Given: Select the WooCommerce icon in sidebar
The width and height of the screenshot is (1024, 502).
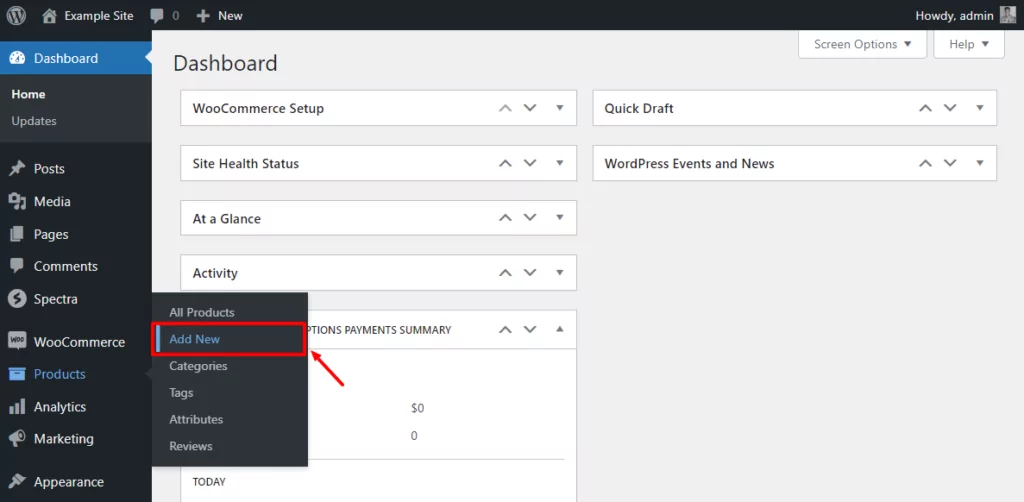Looking at the screenshot, I should point(17,341).
